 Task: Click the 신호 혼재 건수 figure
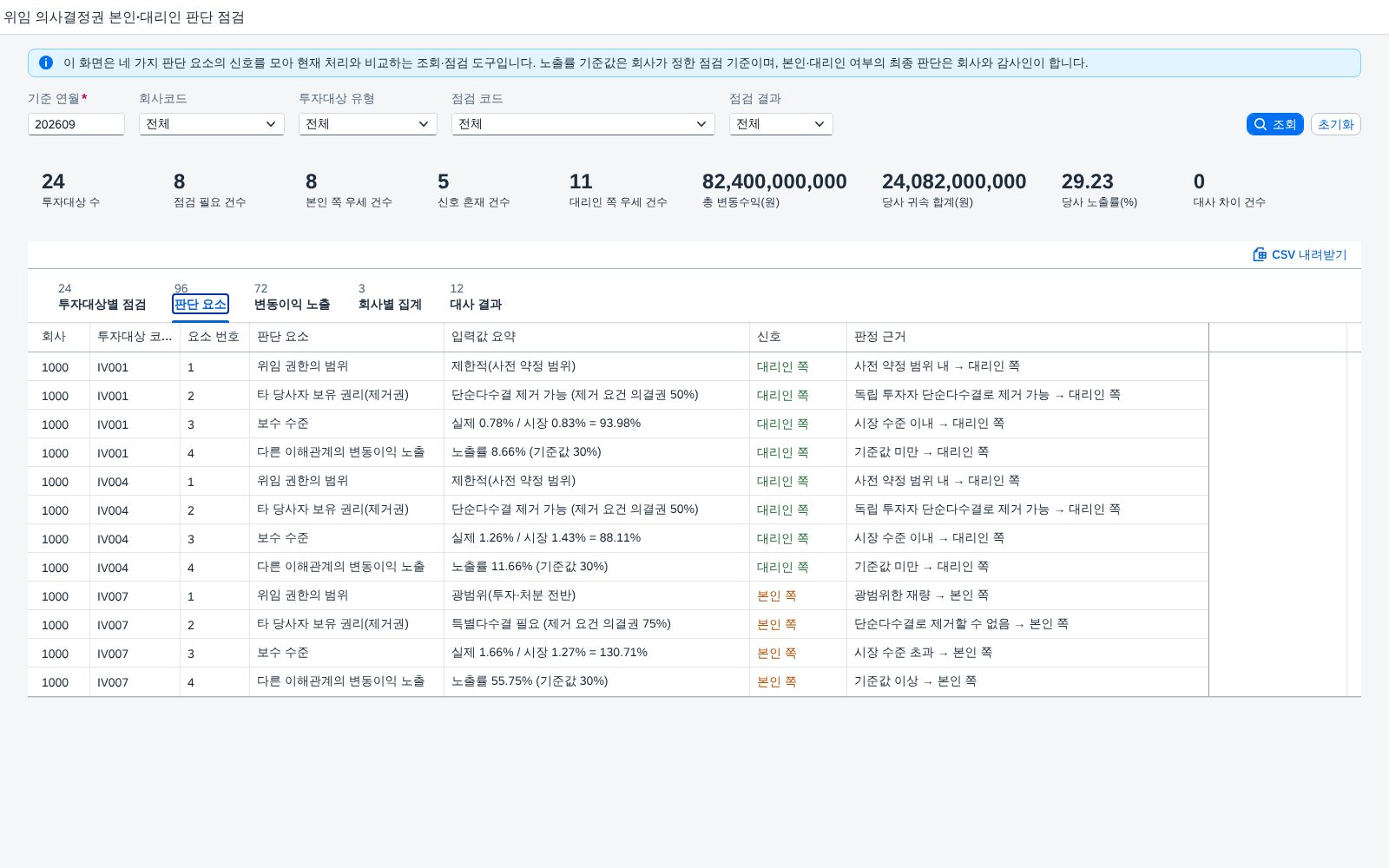pyautogui.click(x=444, y=181)
